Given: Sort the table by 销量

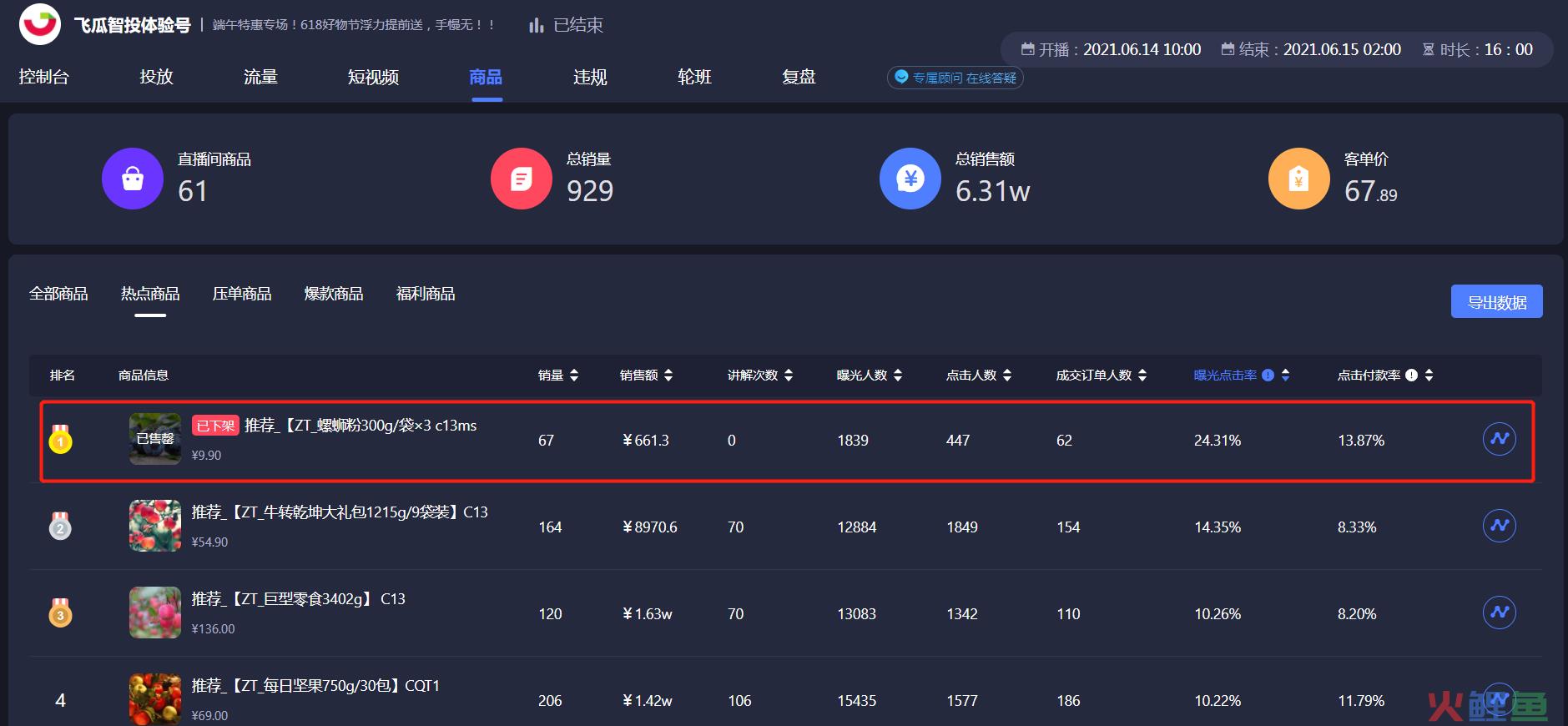Looking at the screenshot, I should pyautogui.click(x=574, y=376).
